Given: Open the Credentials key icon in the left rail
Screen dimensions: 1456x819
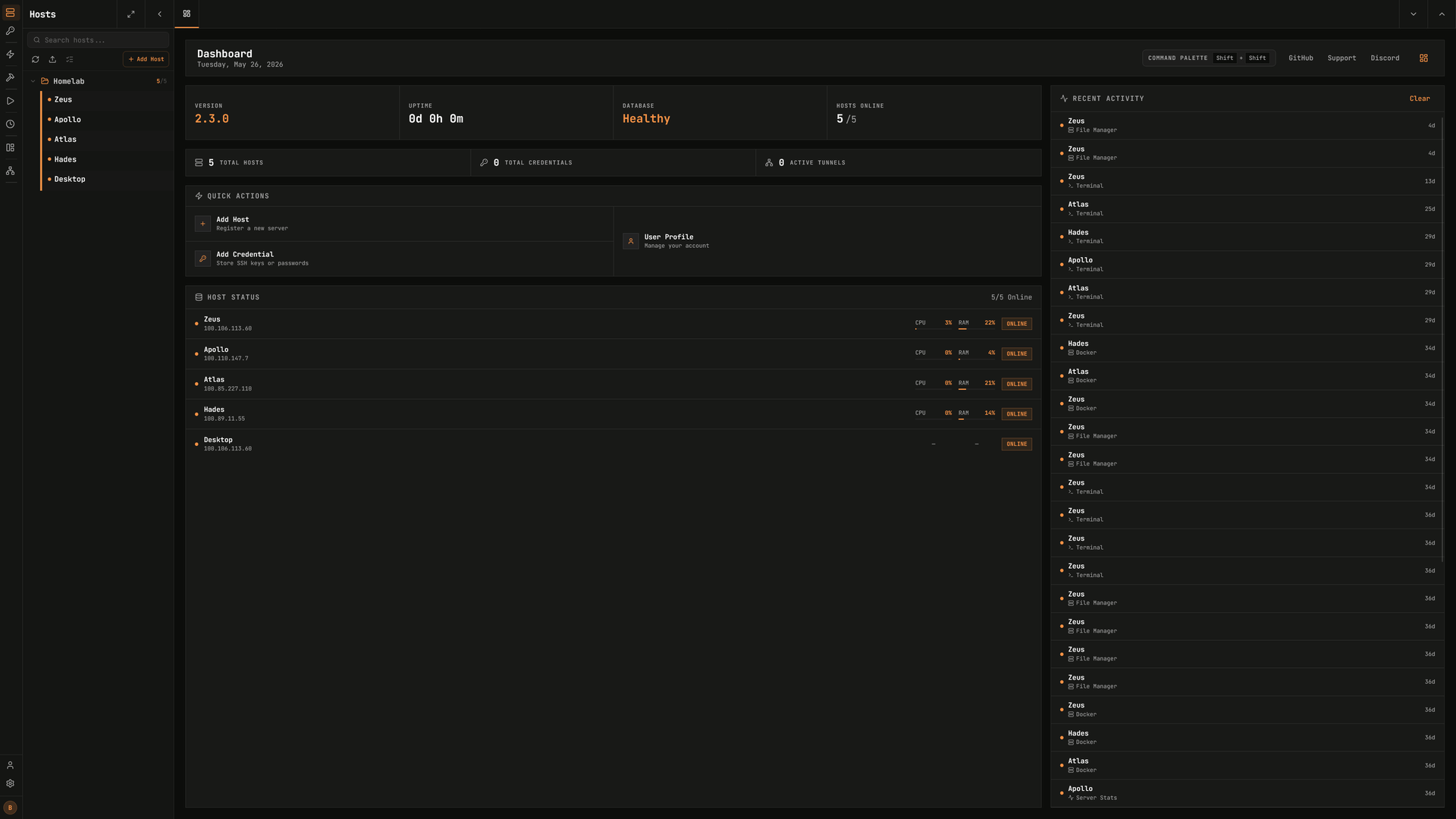Looking at the screenshot, I should [10, 31].
